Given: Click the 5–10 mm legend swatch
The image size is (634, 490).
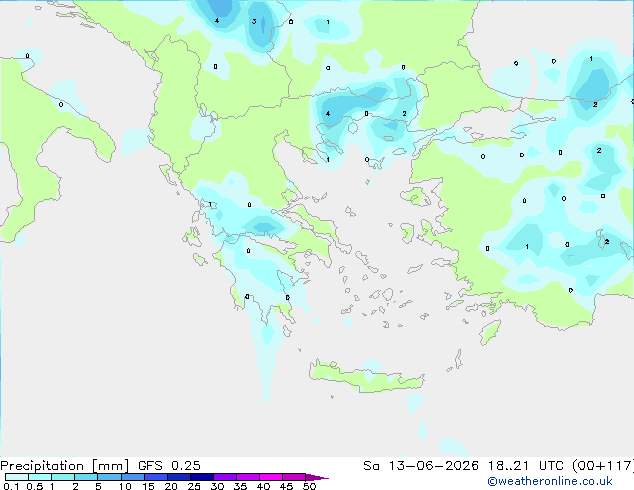Looking at the screenshot, I should [x=109, y=477].
